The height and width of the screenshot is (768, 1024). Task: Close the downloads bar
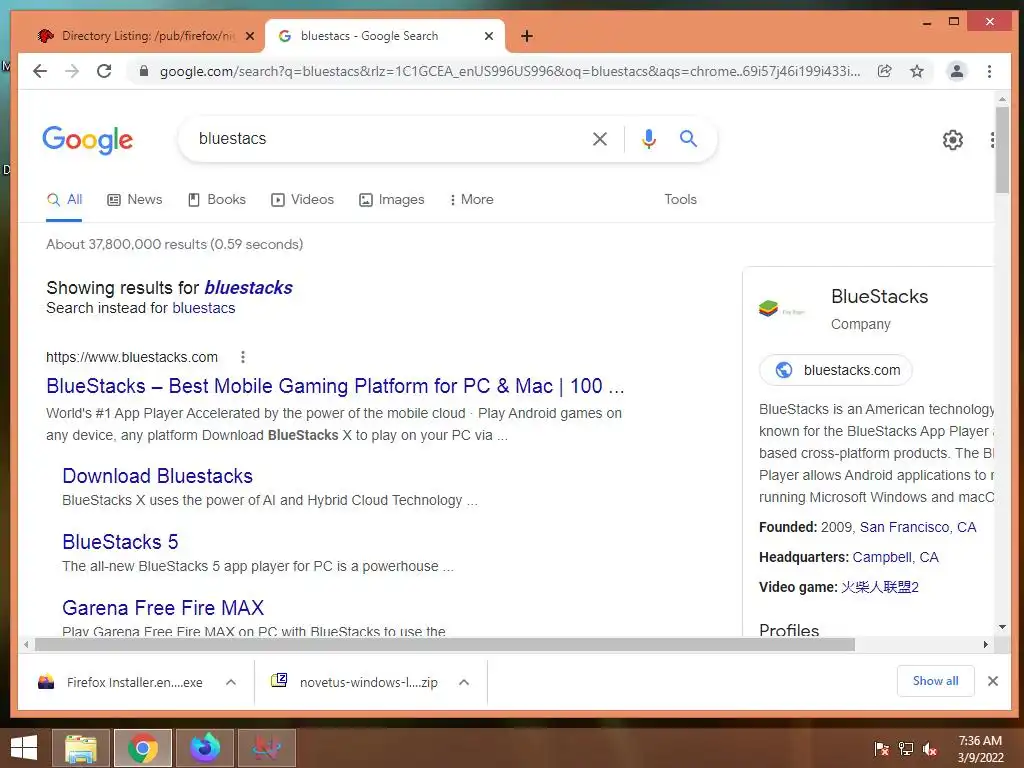coord(993,681)
